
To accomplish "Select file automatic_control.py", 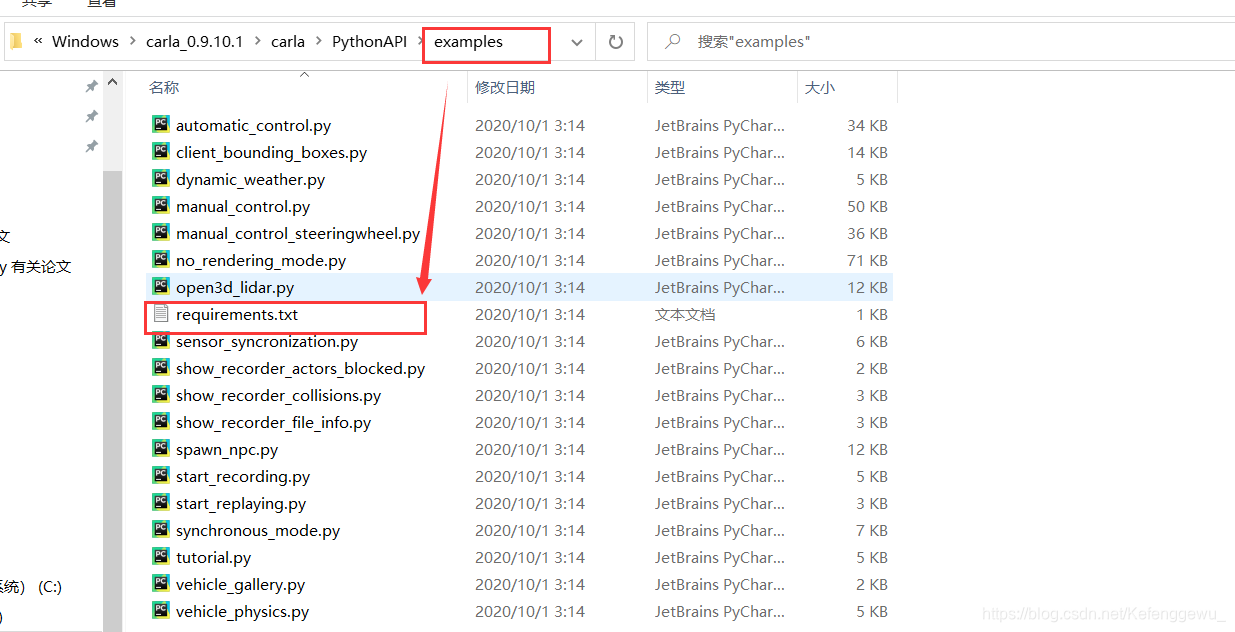I will [x=253, y=126].
